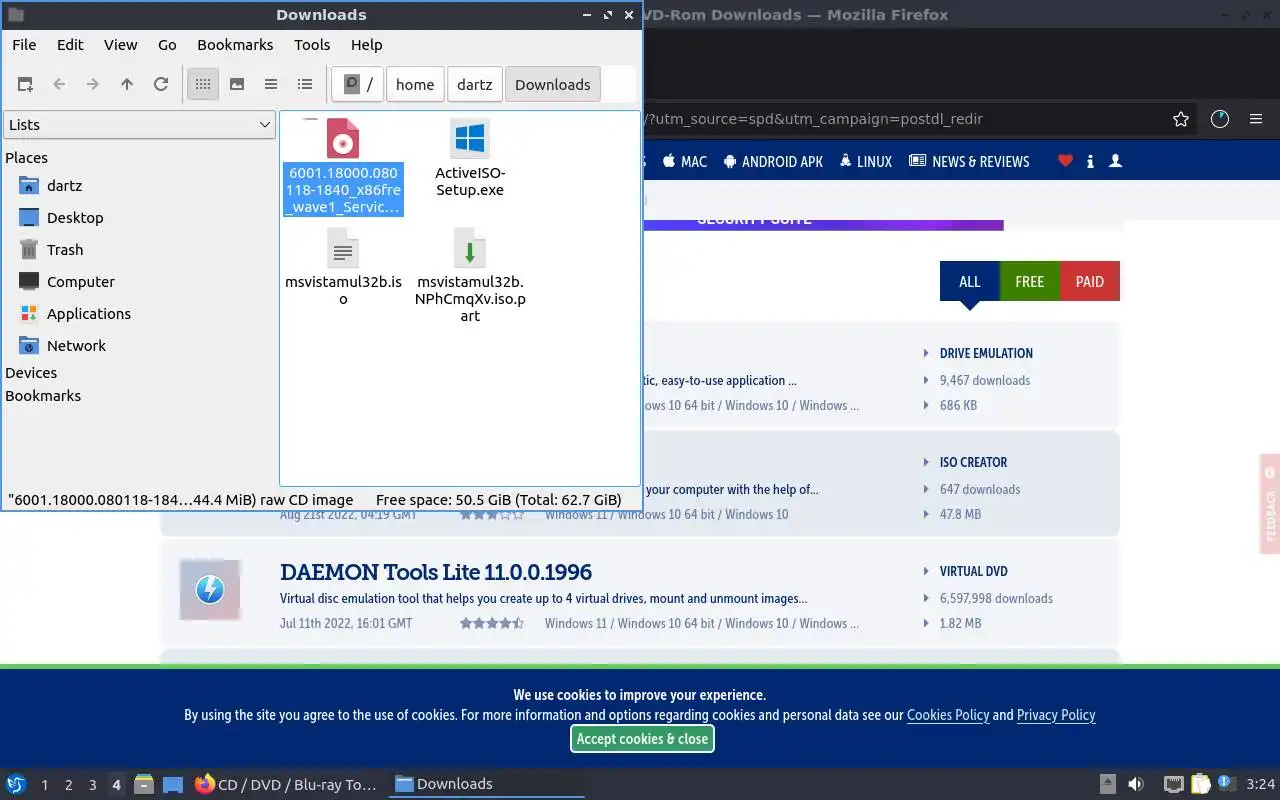Open a new tab in file manager toolbar
Viewport: 1280px width, 800px height.
[x=26, y=85]
